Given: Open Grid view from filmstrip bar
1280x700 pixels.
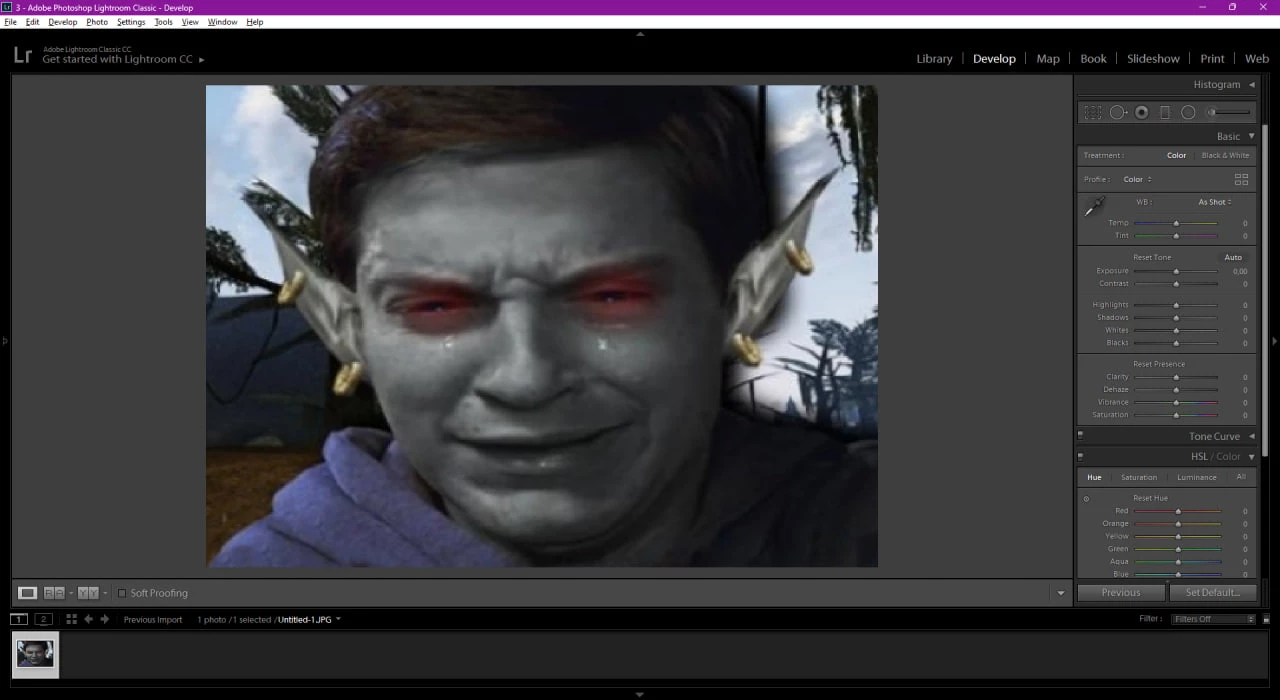Looking at the screenshot, I should coord(71,619).
